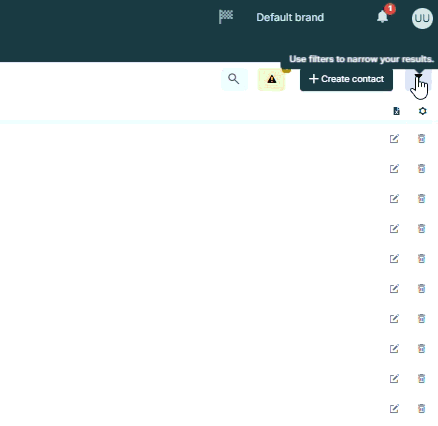
Task: Edit the second contact row
Action: click(x=394, y=168)
